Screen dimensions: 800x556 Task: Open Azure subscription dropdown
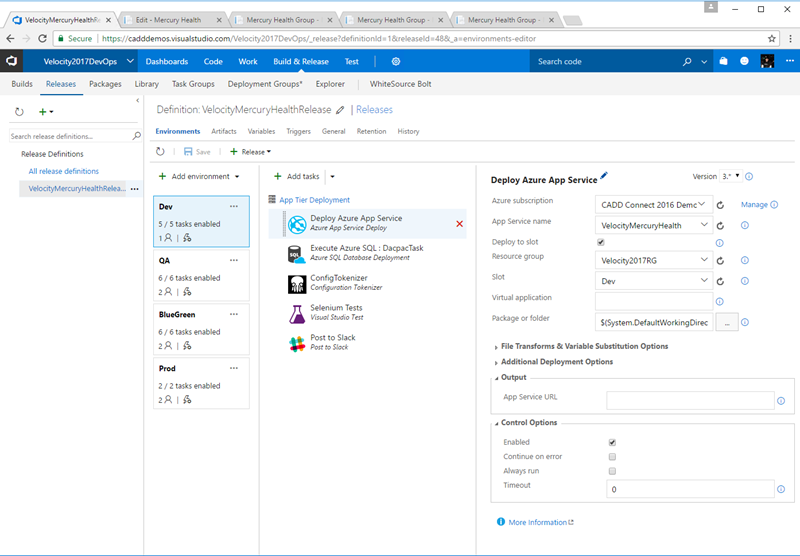coord(654,205)
